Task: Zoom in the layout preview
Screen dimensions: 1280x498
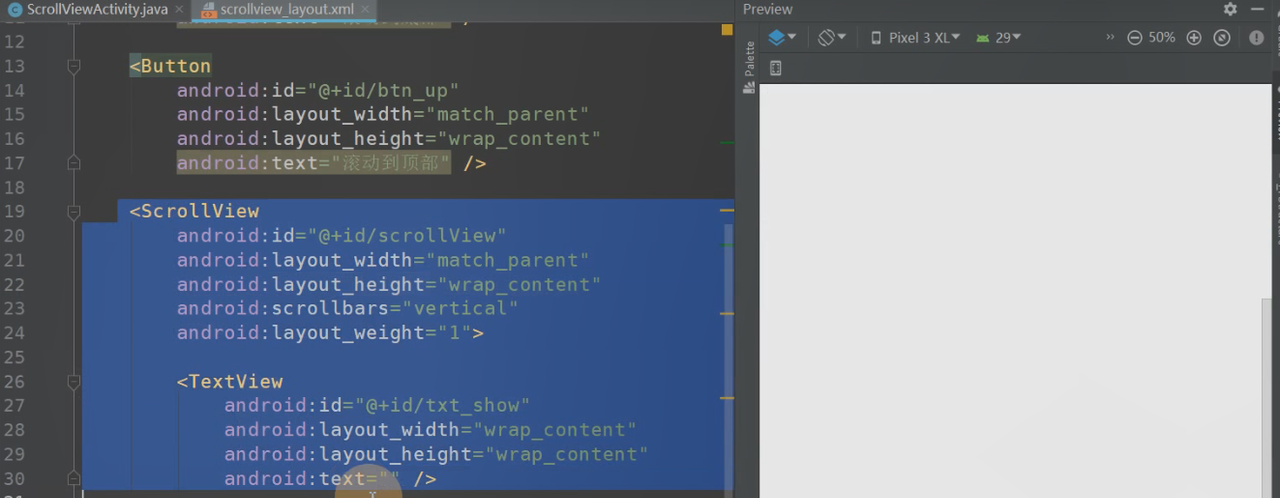Action: pyautogui.click(x=1193, y=37)
